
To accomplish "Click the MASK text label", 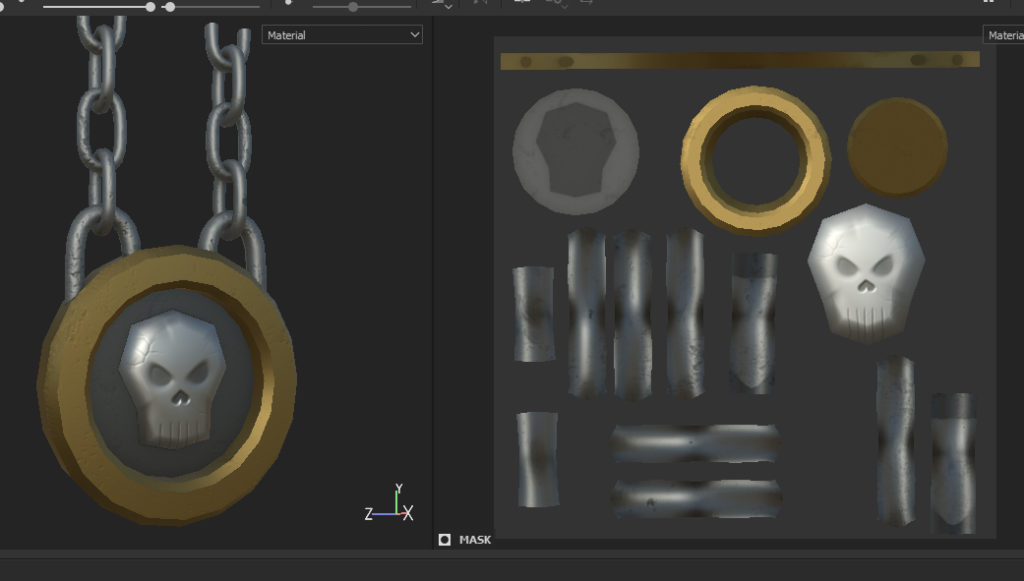I will pos(475,540).
